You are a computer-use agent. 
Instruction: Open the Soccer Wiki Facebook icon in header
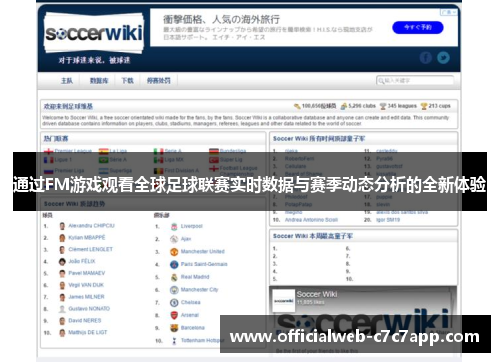coord(426,58)
